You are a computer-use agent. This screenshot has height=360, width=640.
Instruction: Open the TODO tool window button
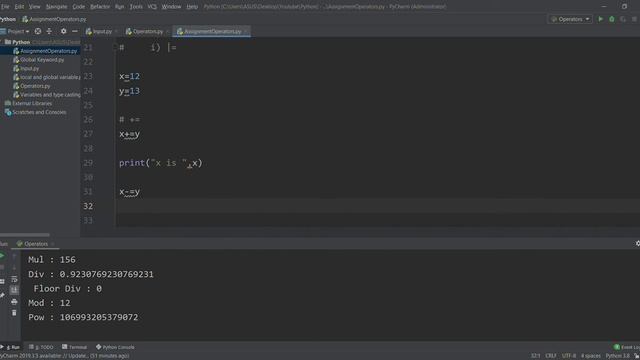[41, 347]
